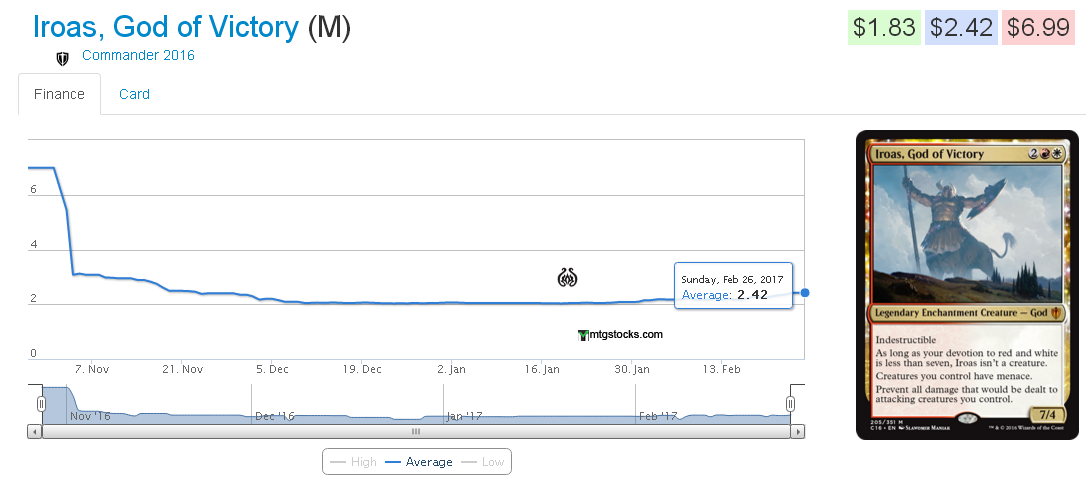Switch to the Card tab
The image size is (1086, 486).
(x=134, y=94)
